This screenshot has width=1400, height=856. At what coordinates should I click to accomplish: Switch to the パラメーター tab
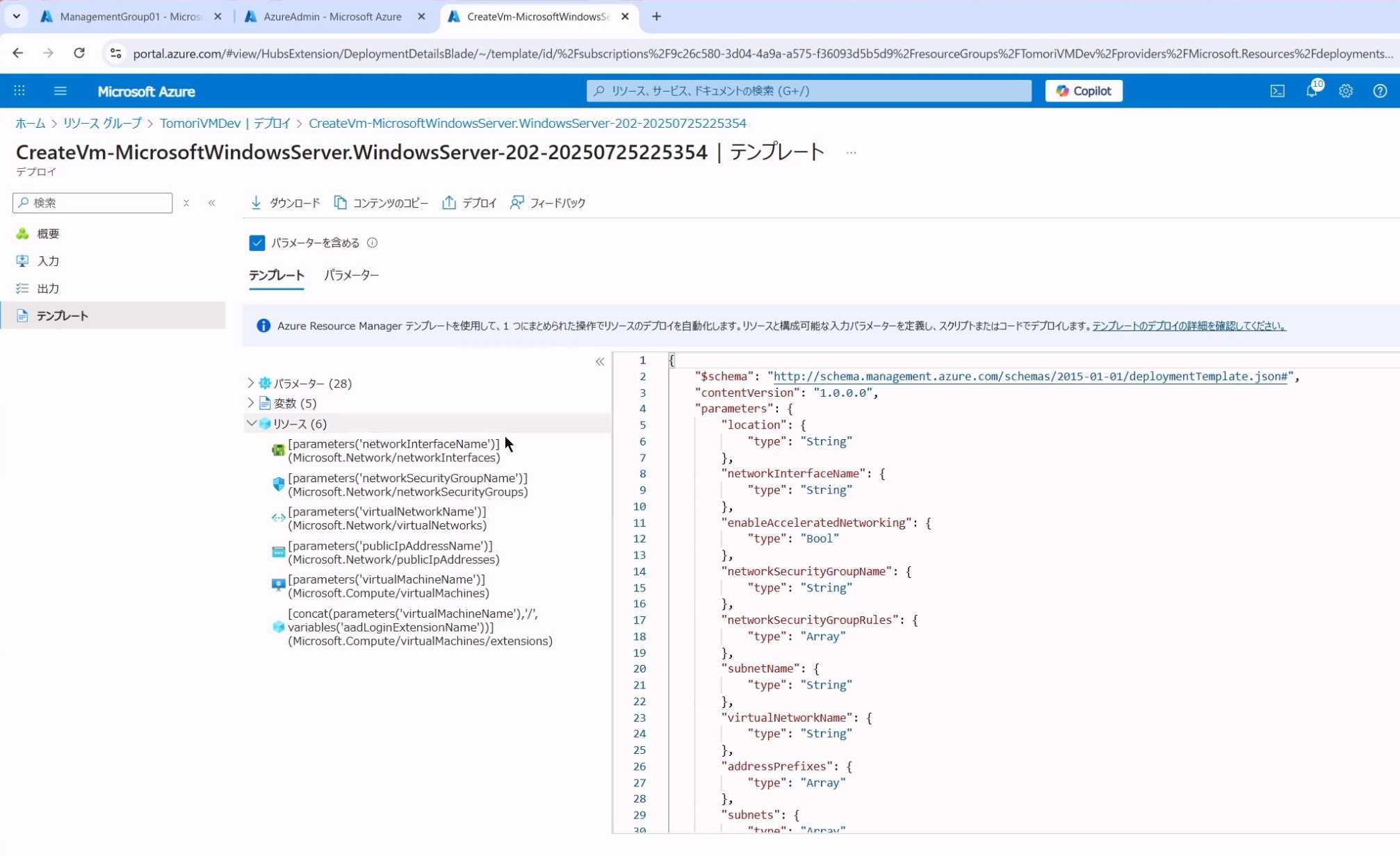coord(351,275)
